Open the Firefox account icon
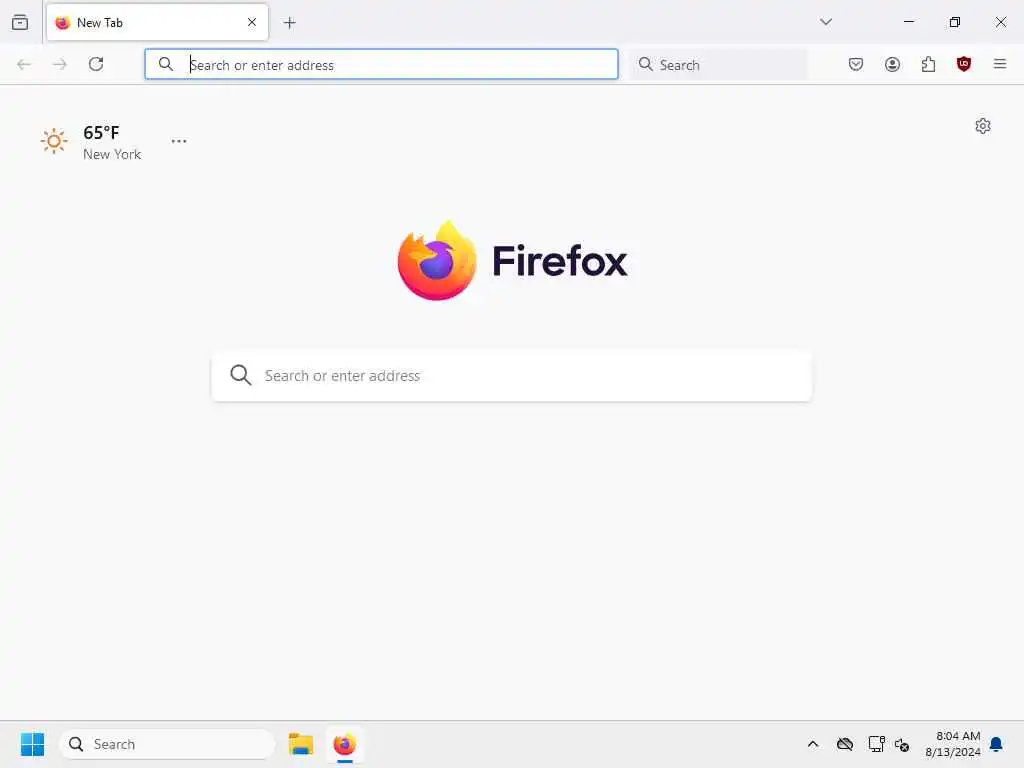The width and height of the screenshot is (1024, 768). (x=892, y=64)
